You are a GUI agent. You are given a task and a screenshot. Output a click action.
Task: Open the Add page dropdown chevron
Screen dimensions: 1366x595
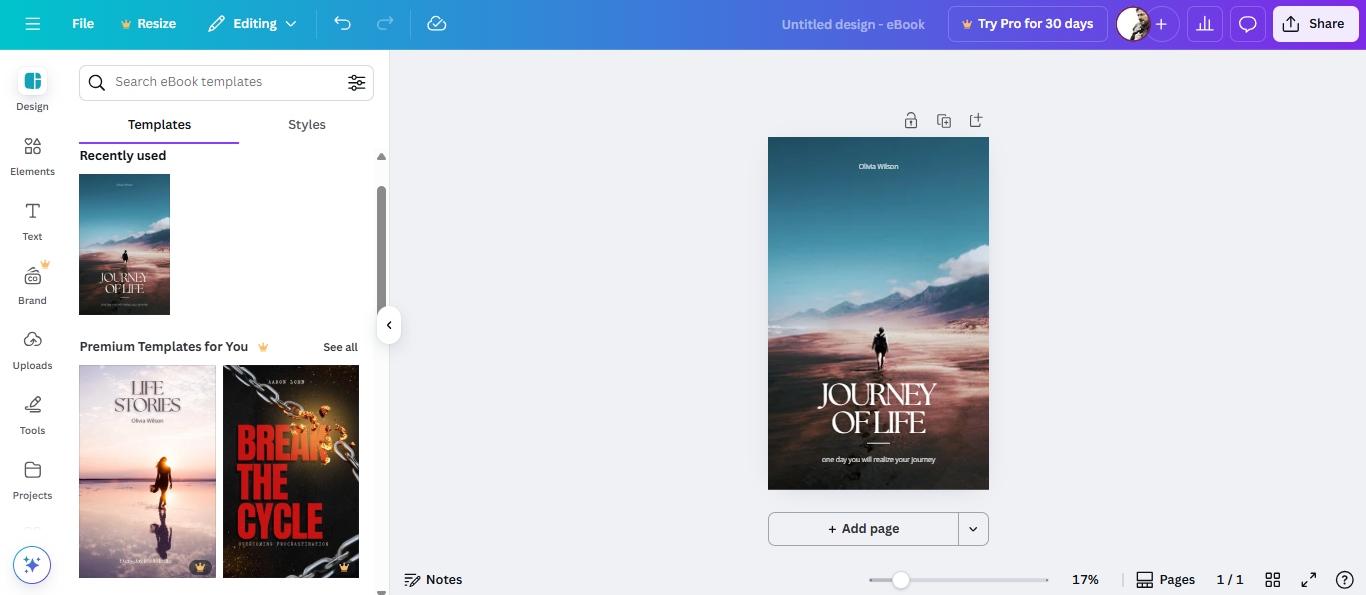[972, 528]
